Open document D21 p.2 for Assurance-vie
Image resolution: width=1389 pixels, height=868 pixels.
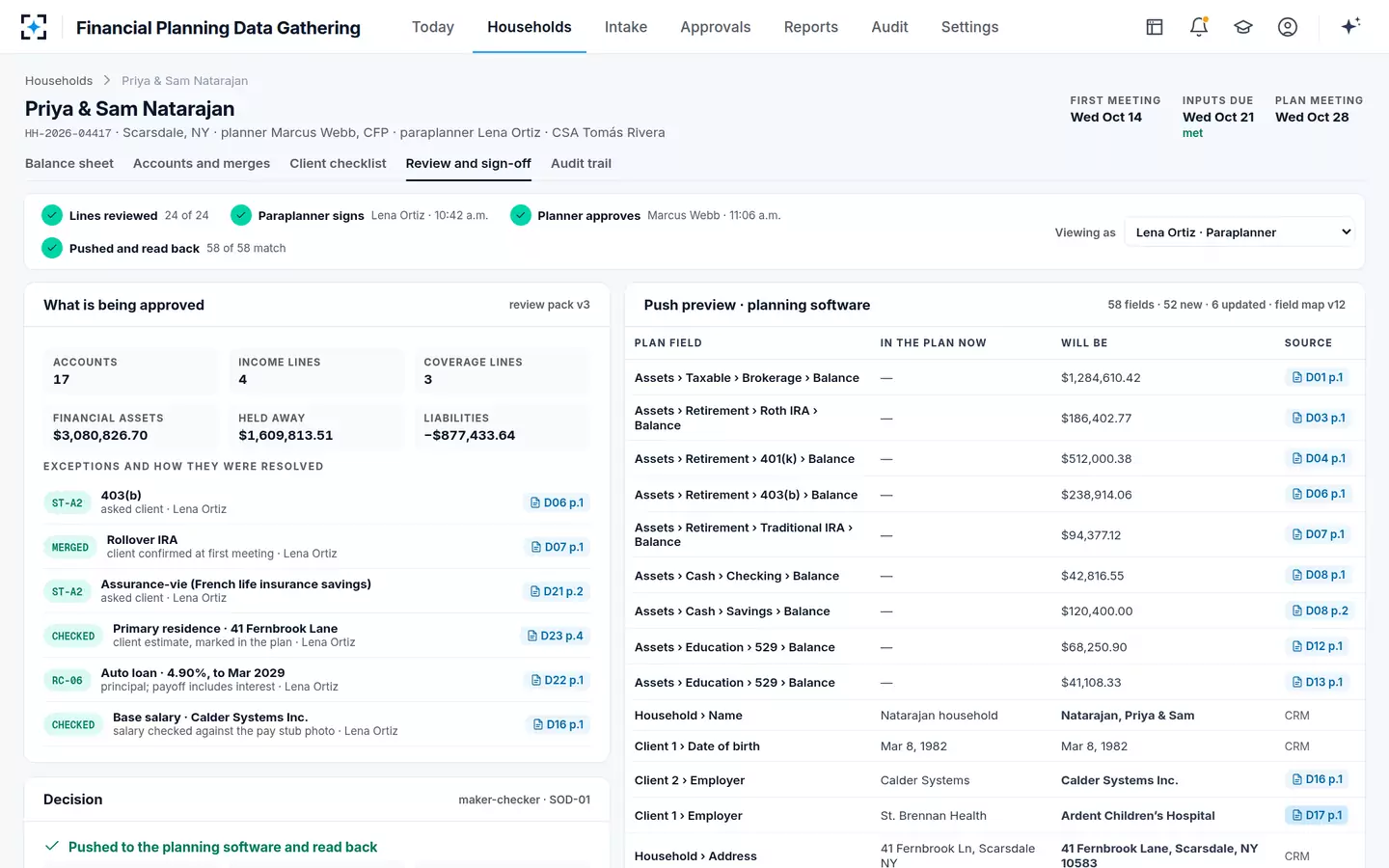(x=558, y=591)
